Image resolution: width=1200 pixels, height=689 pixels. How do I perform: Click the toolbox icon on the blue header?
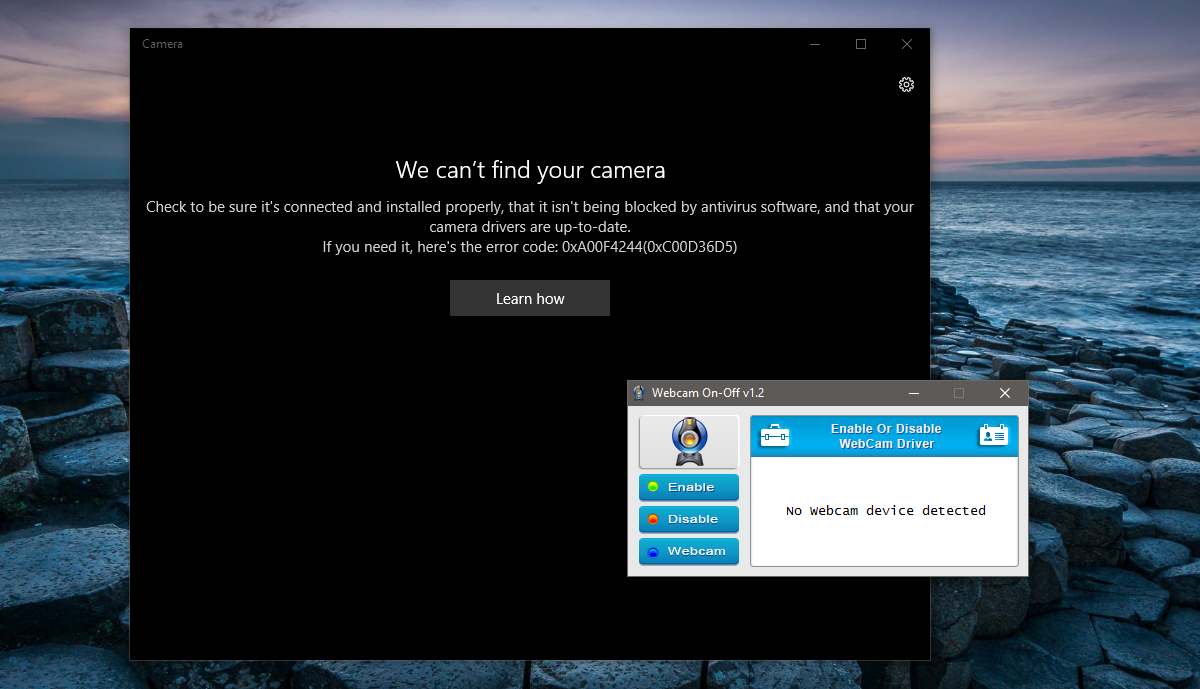coord(774,435)
